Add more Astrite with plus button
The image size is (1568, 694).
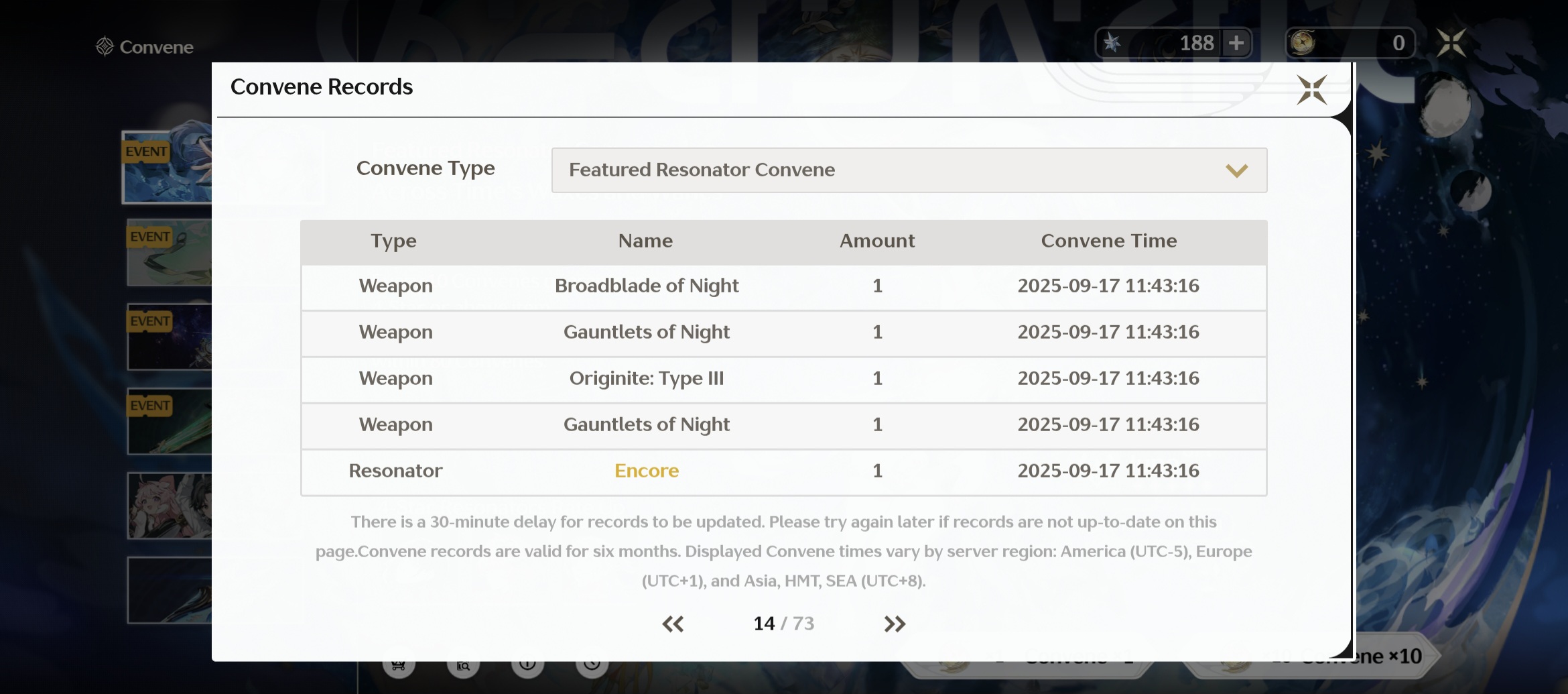click(1236, 44)
